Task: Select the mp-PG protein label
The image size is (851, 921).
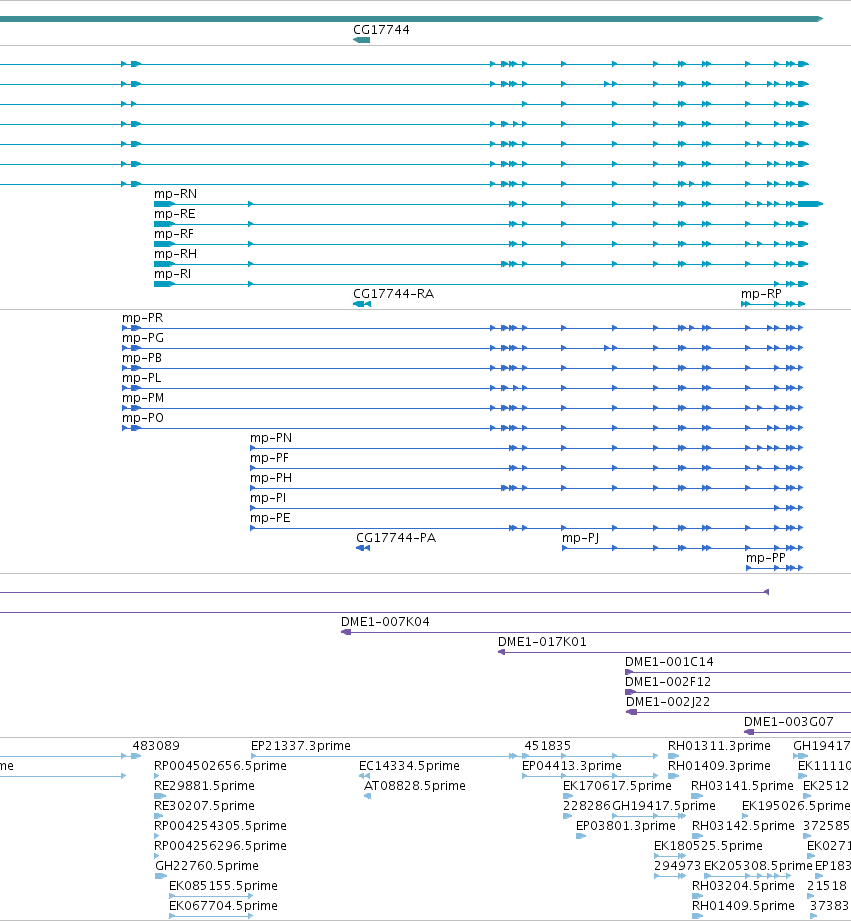Action: [x=143, y=338]
